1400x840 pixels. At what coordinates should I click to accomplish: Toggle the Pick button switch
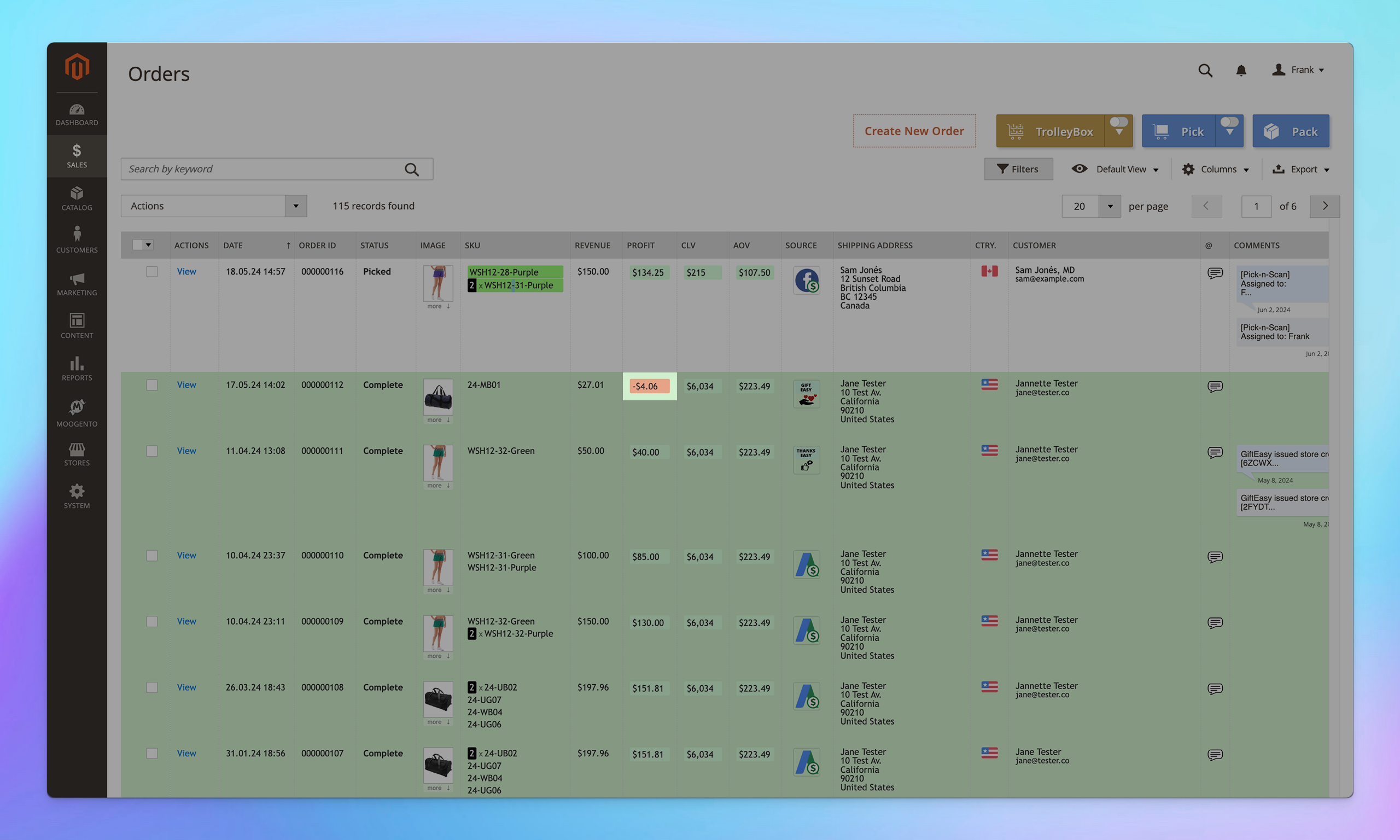pos(1229,122)
